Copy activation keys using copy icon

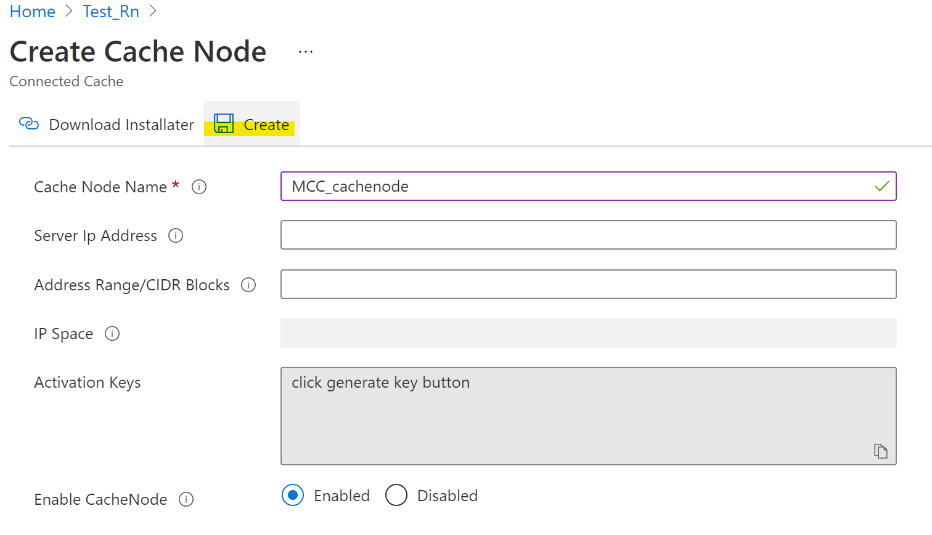881,451
